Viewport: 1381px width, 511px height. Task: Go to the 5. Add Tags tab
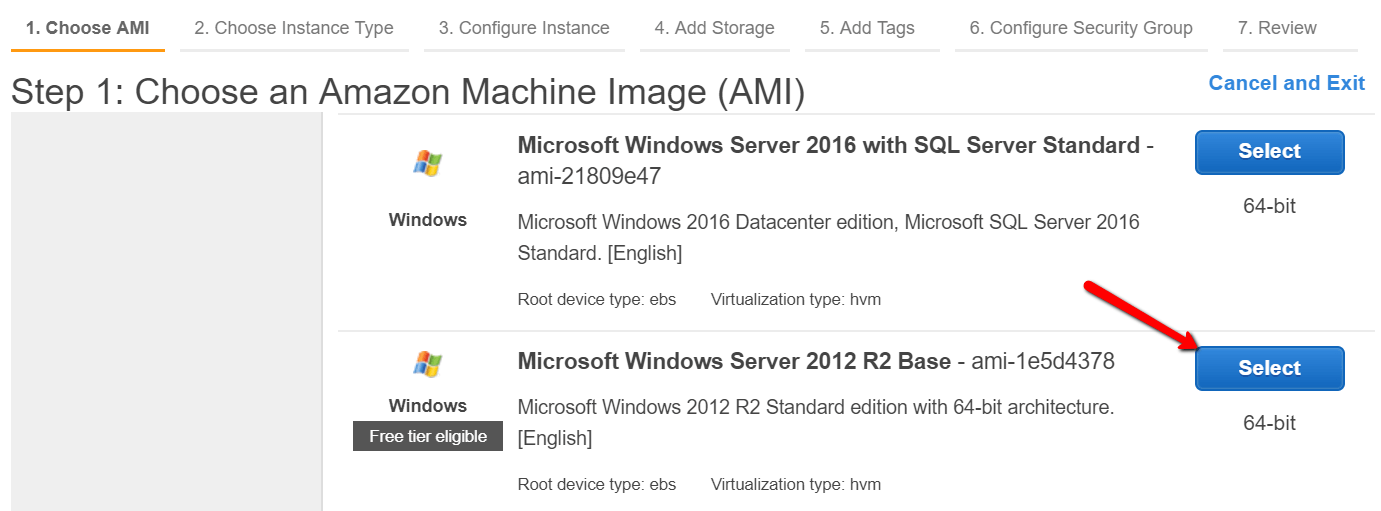(x=867, y=28)
